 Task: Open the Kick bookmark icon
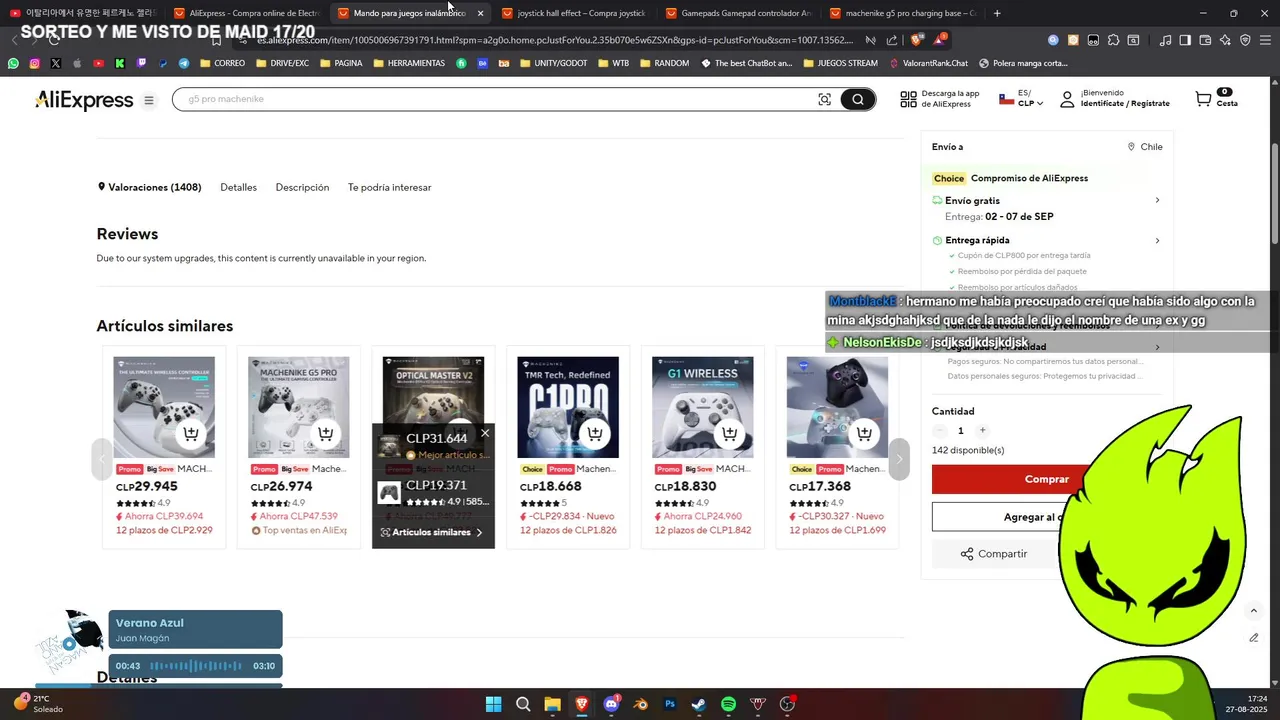point(120,63)
